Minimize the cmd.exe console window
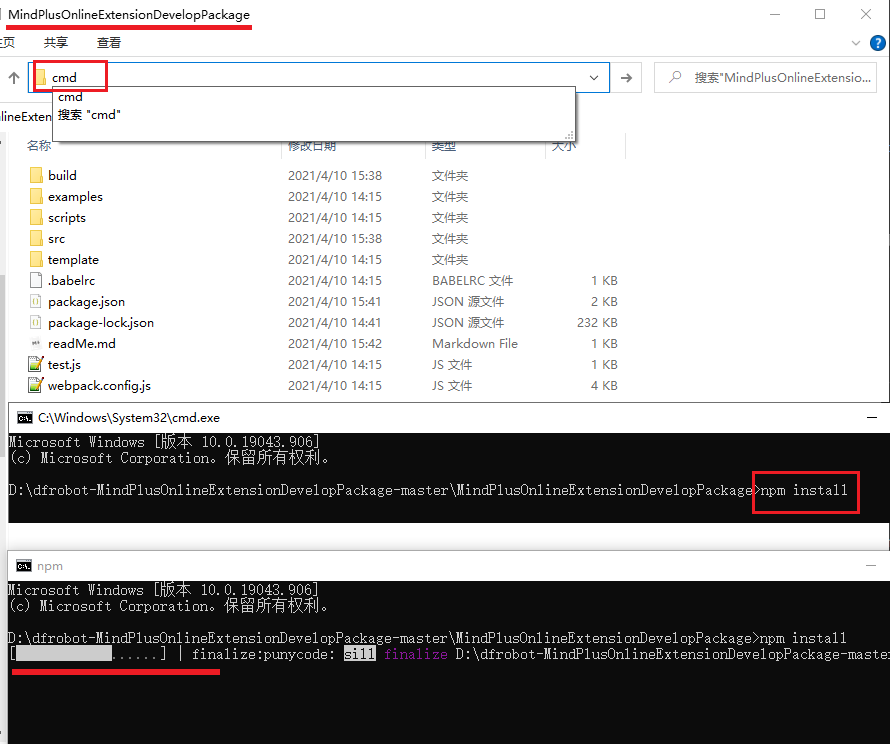The height and width of the screenshot is (744, 890). click(x=872, y=418)
